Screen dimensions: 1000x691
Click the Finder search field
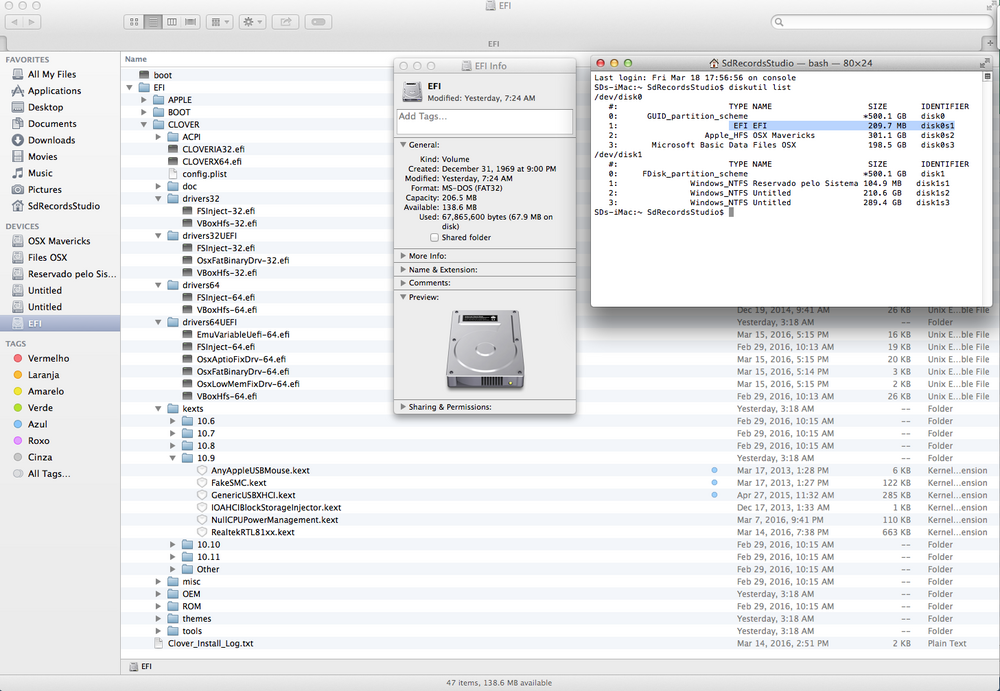[880, 22]
